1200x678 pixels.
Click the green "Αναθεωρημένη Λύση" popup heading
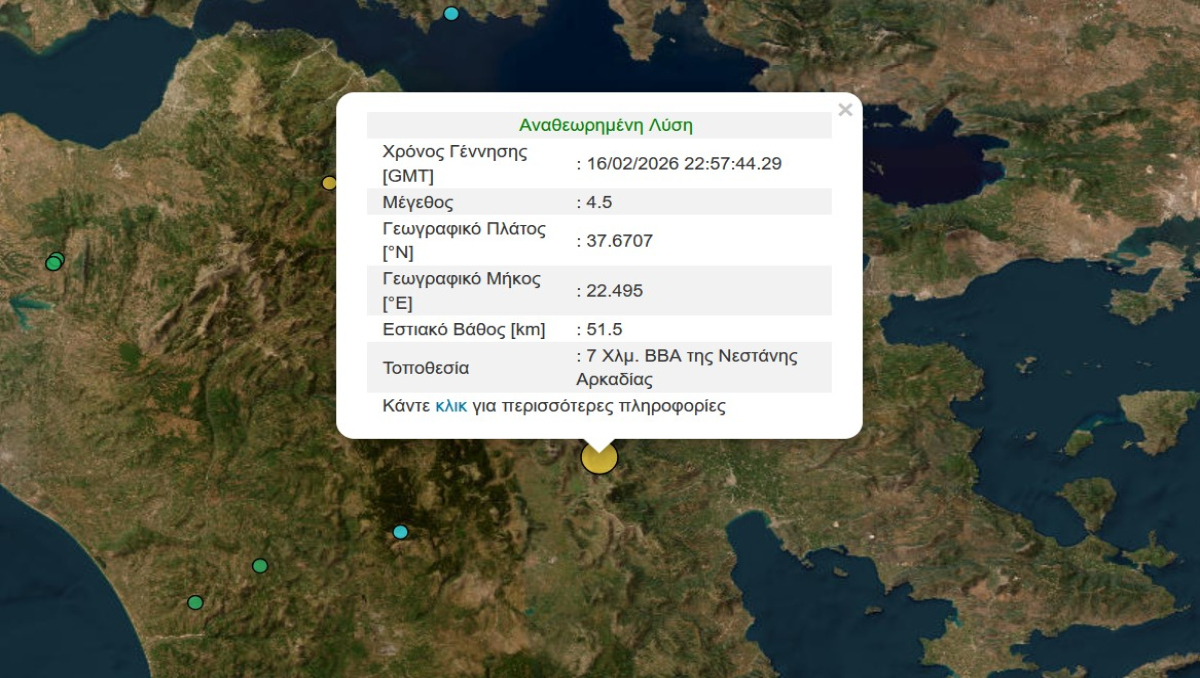pyautogui.click(x=605, y=126)
